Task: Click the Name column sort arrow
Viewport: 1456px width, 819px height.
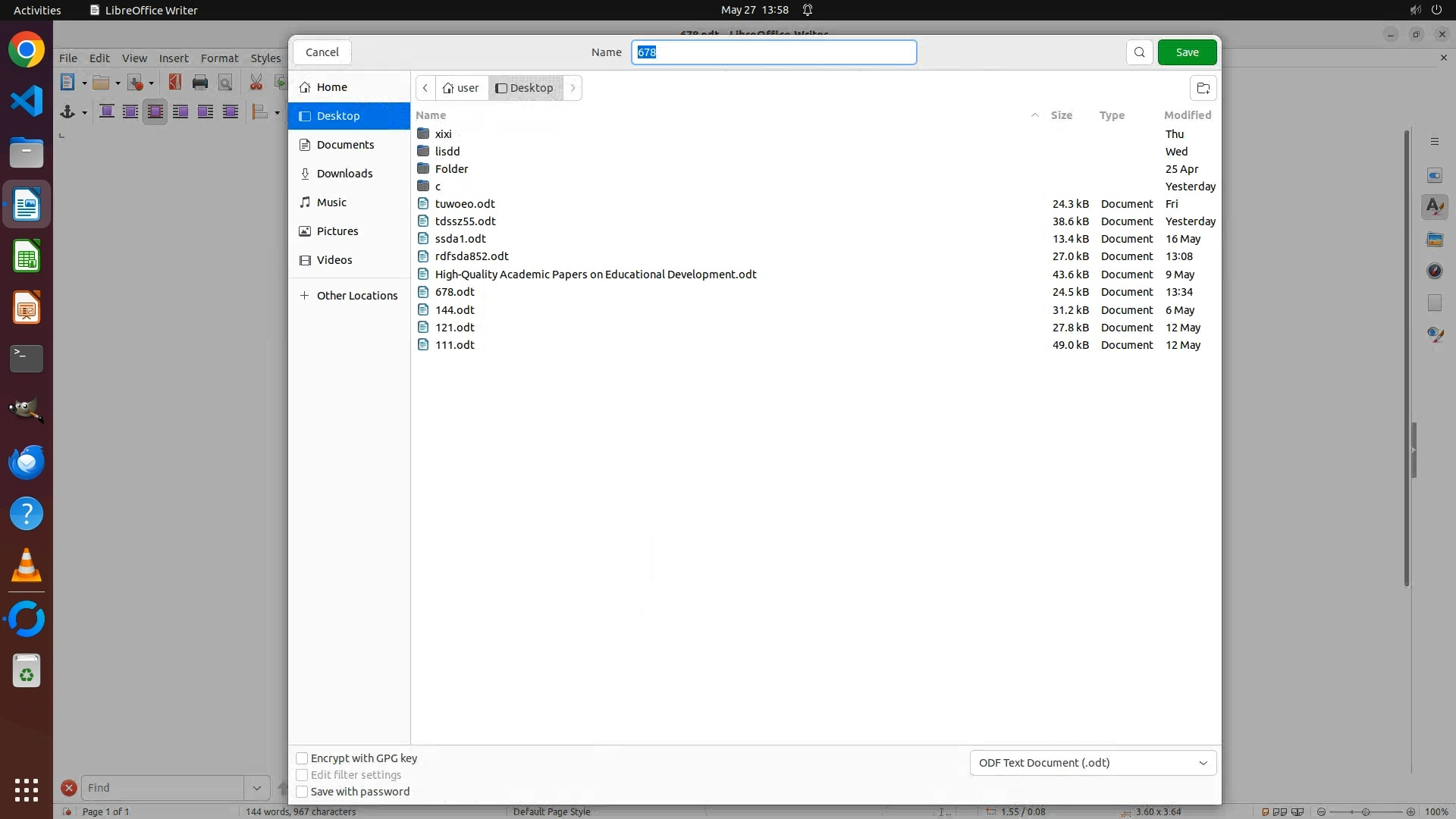Action: (x=1034, y=115)
